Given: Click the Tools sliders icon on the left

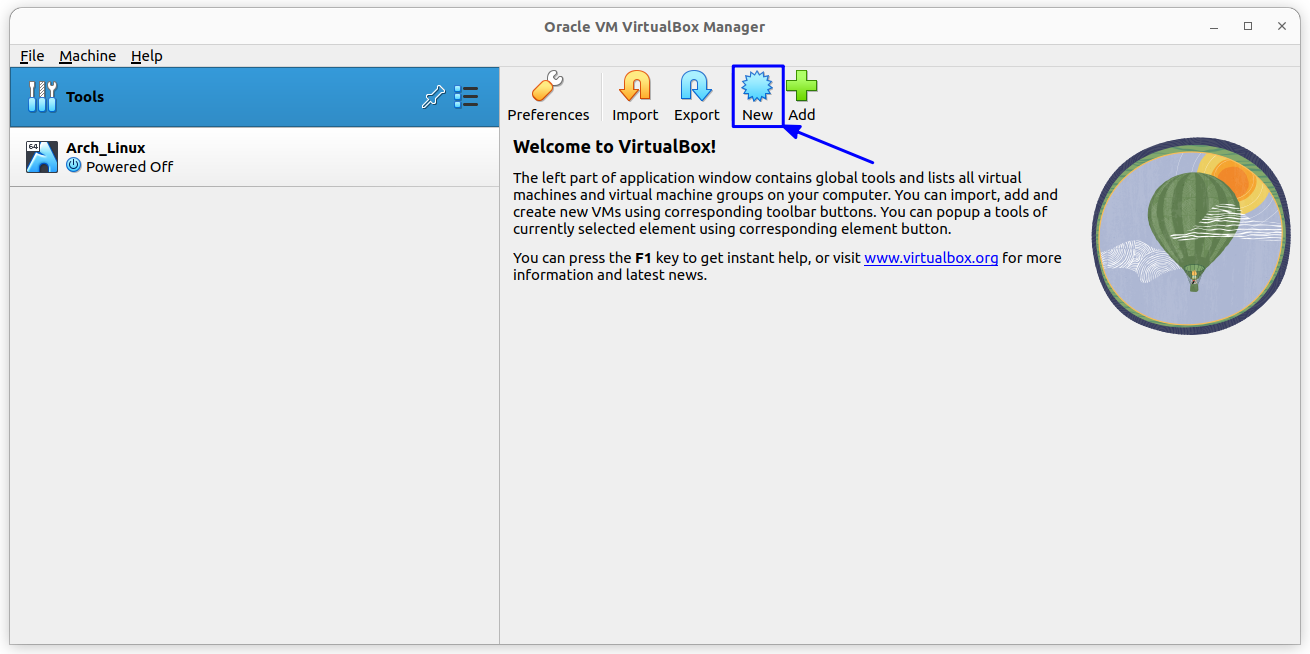Looking at the screenshot, I should click(40, 96).
